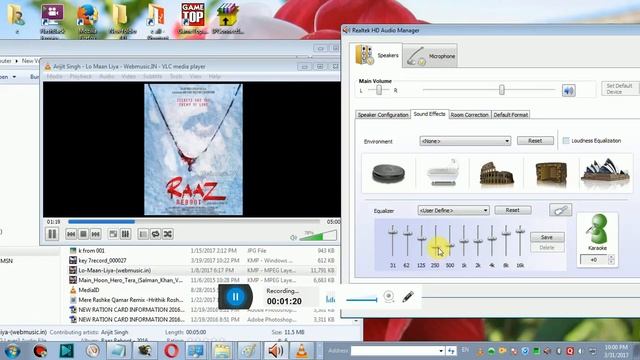Switch to Speaker Configuration tab
The image size is (640, 360).
point(383,115)
